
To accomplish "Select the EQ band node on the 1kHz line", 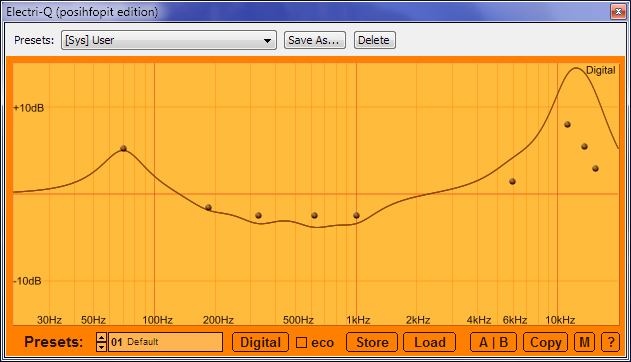I will 356,216.
